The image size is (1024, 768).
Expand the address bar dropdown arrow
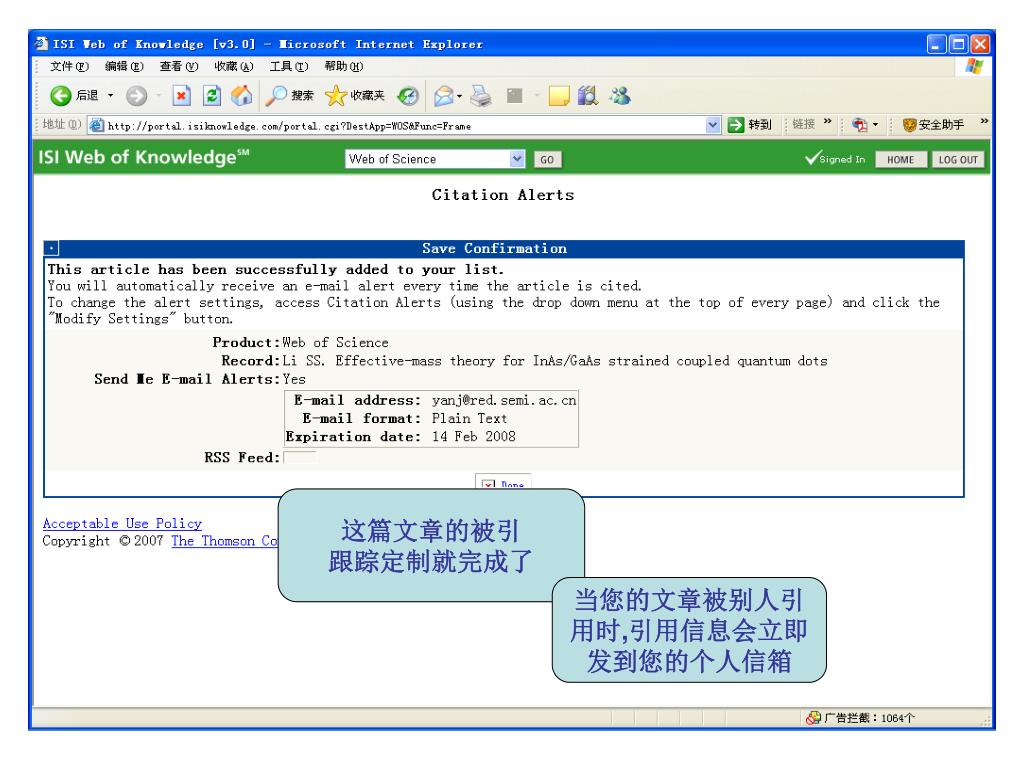click(712, 125)
